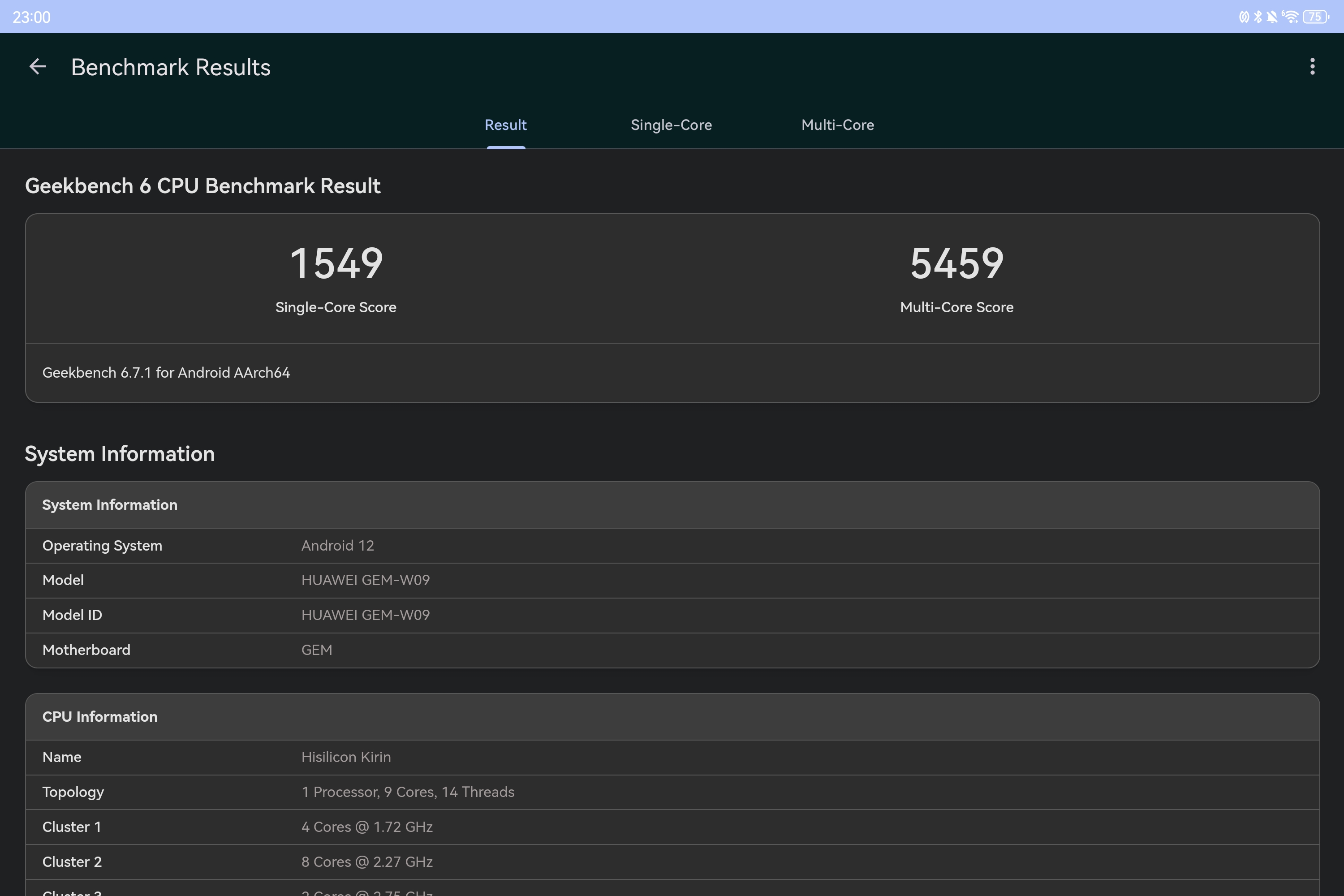Click the Multi-Core Score label

[957, 307]
